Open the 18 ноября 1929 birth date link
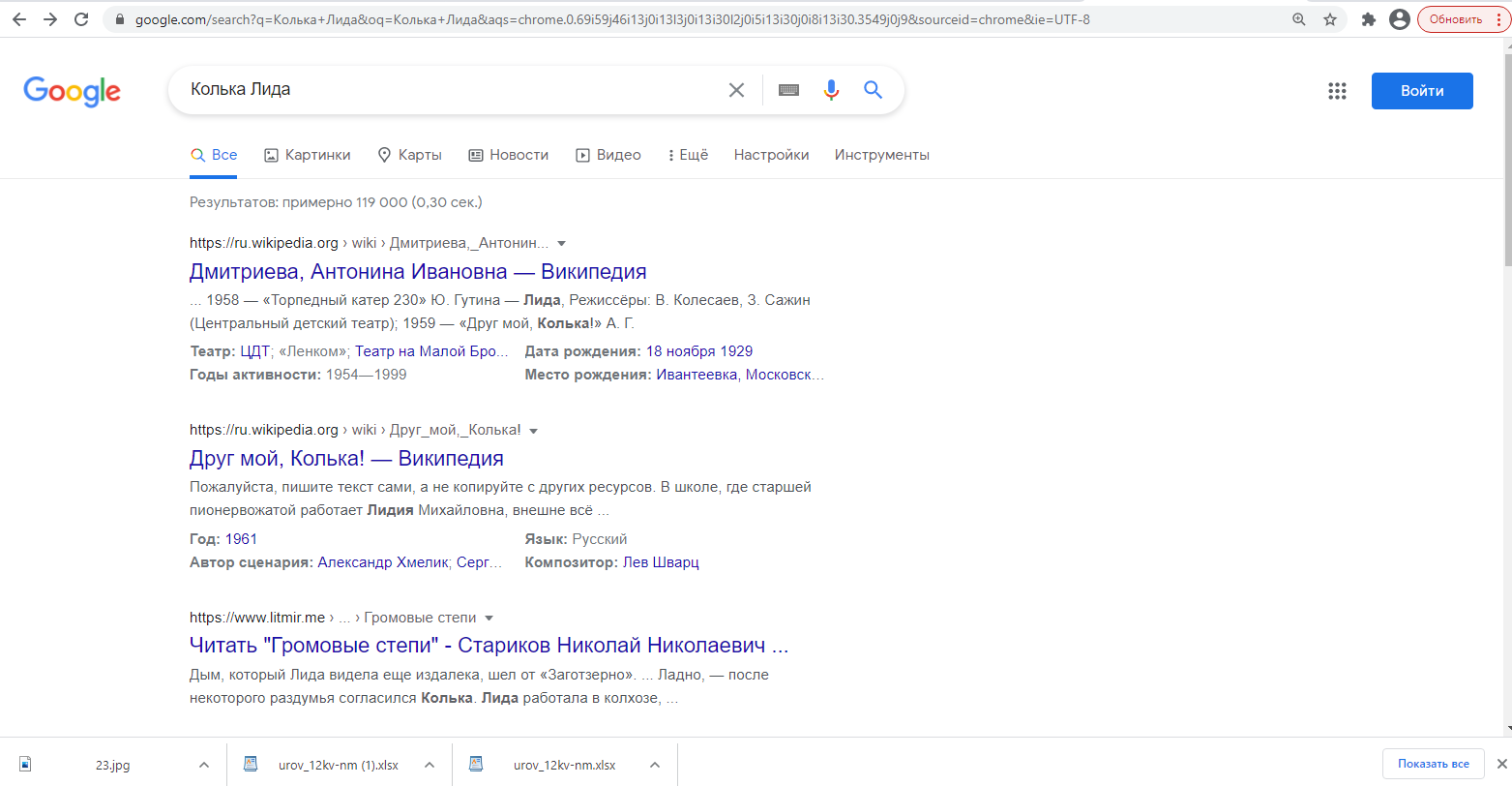 [x=699, y=351]
